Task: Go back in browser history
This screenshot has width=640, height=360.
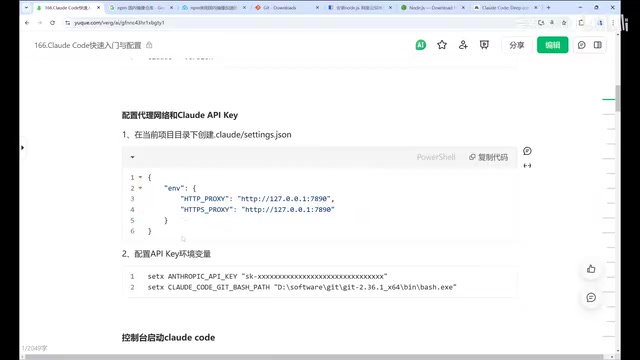Action: [x=27, y=23]
